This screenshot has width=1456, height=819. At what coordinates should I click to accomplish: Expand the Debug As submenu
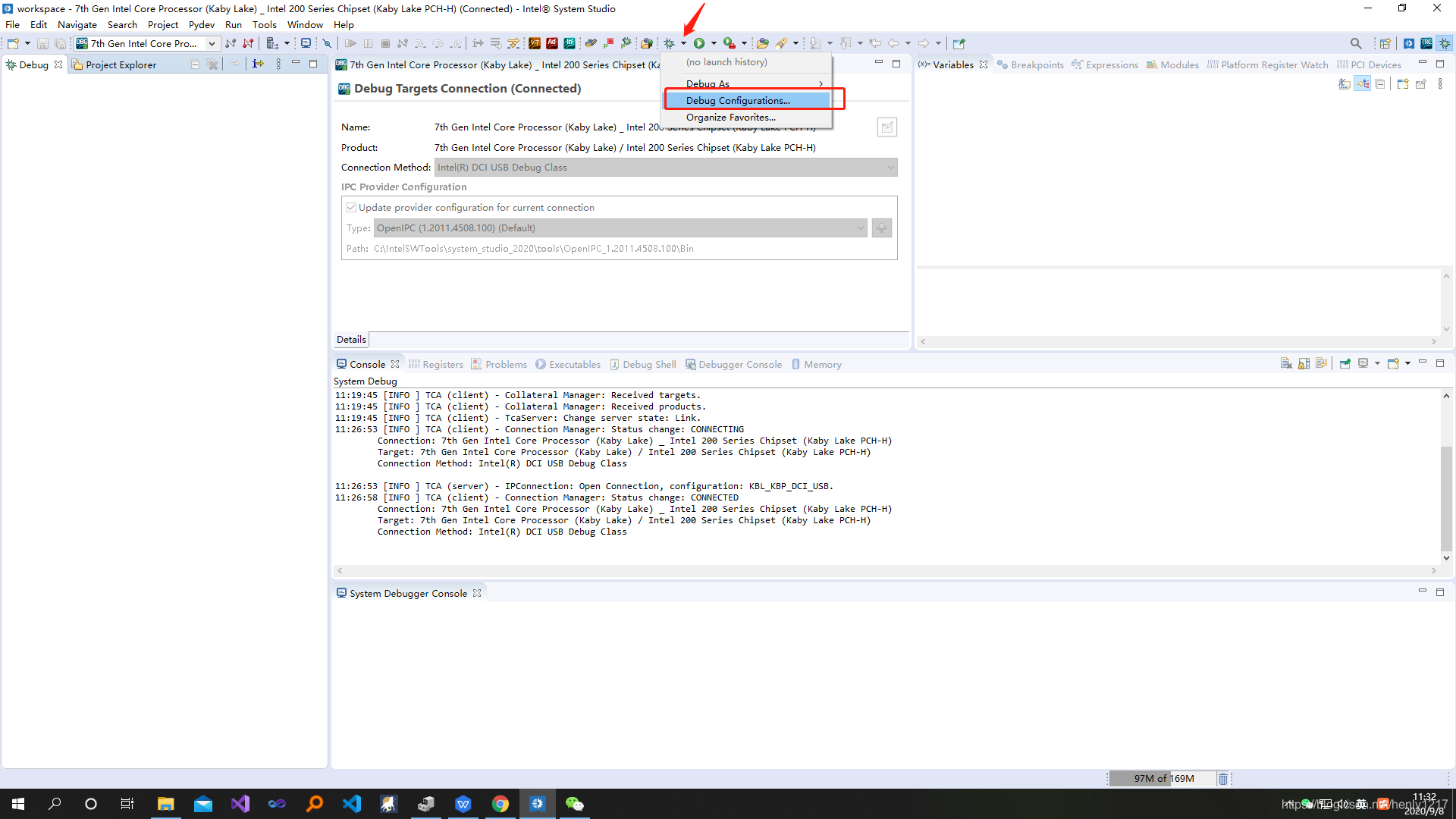pos(747,83)
